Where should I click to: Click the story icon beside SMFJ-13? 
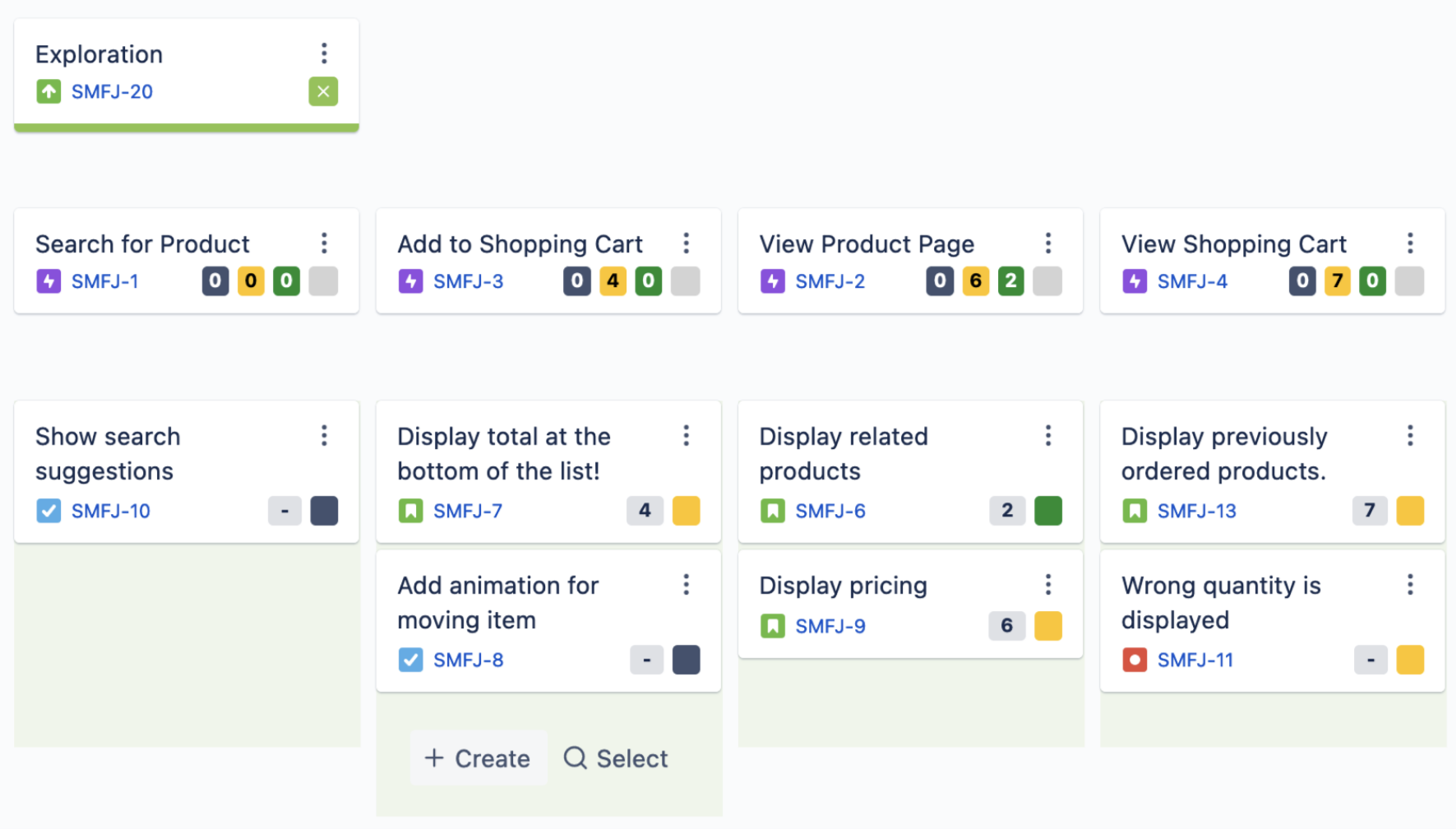click(x=1135, y=511)
